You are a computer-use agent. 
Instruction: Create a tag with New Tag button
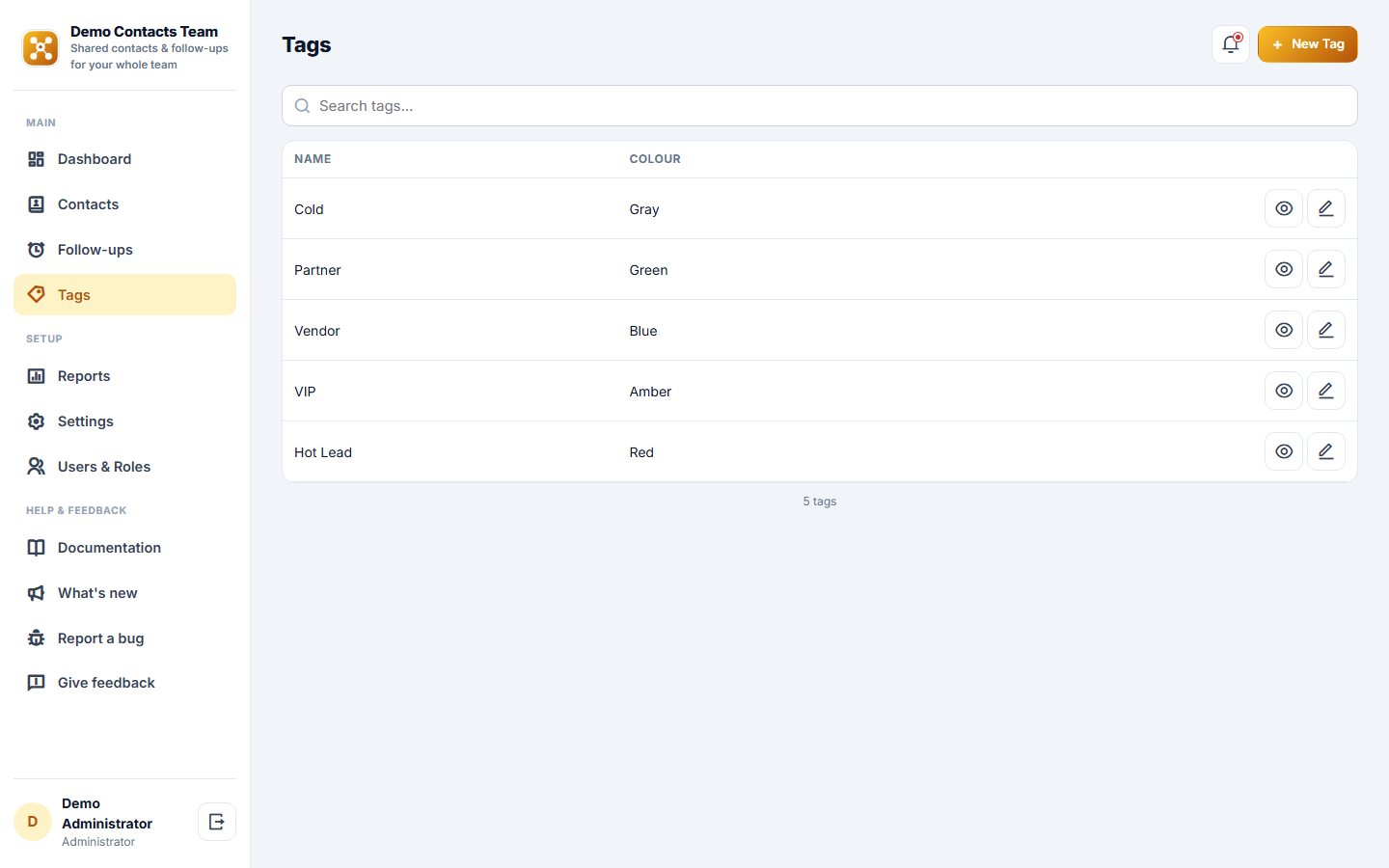point(1307,44)
